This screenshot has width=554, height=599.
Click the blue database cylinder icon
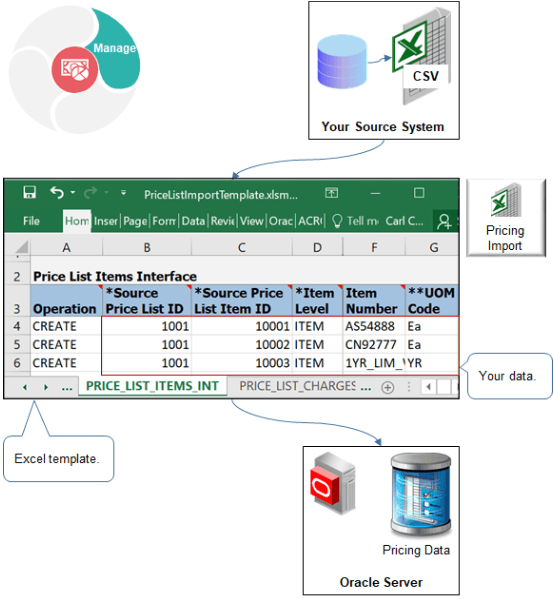[342, 62]
